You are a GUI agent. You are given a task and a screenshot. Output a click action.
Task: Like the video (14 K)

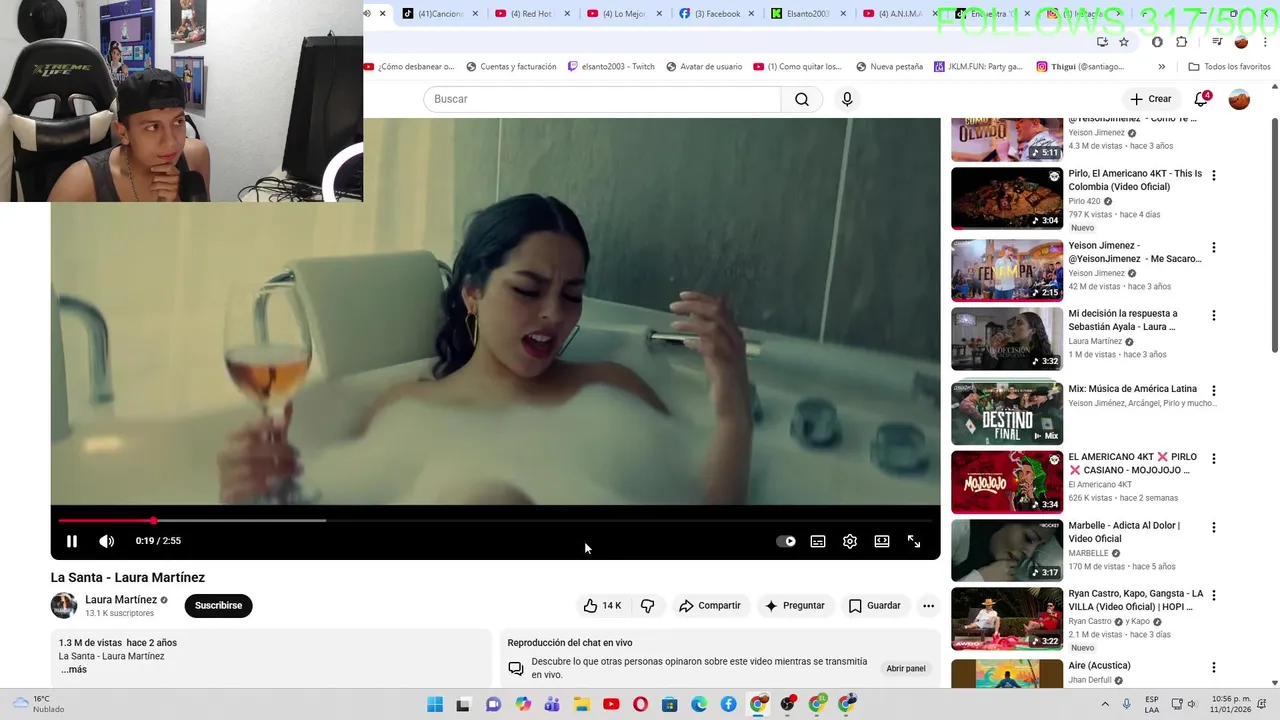(x=602, y=606)
